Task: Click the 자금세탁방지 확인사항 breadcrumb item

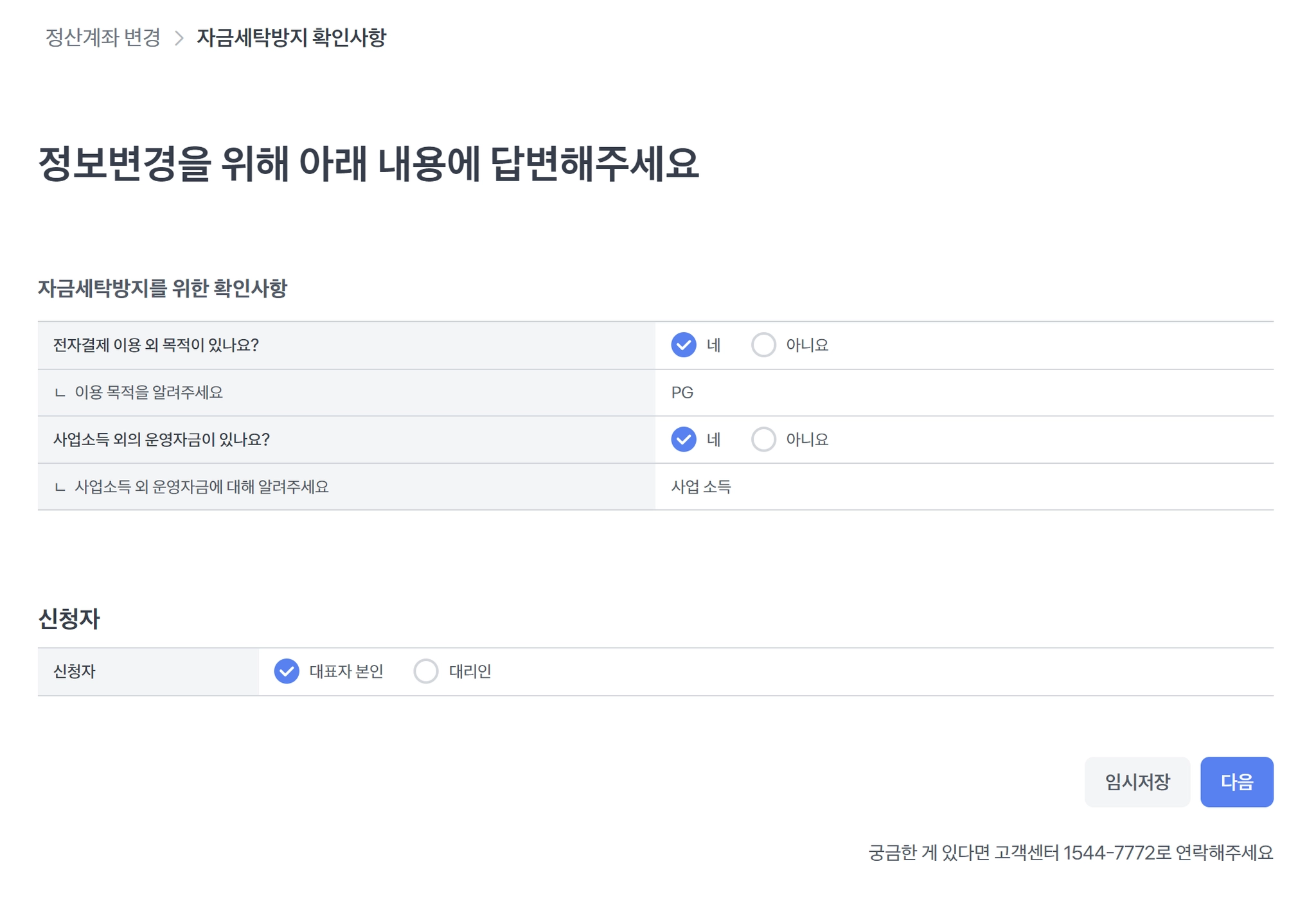Action: [291, 37]
